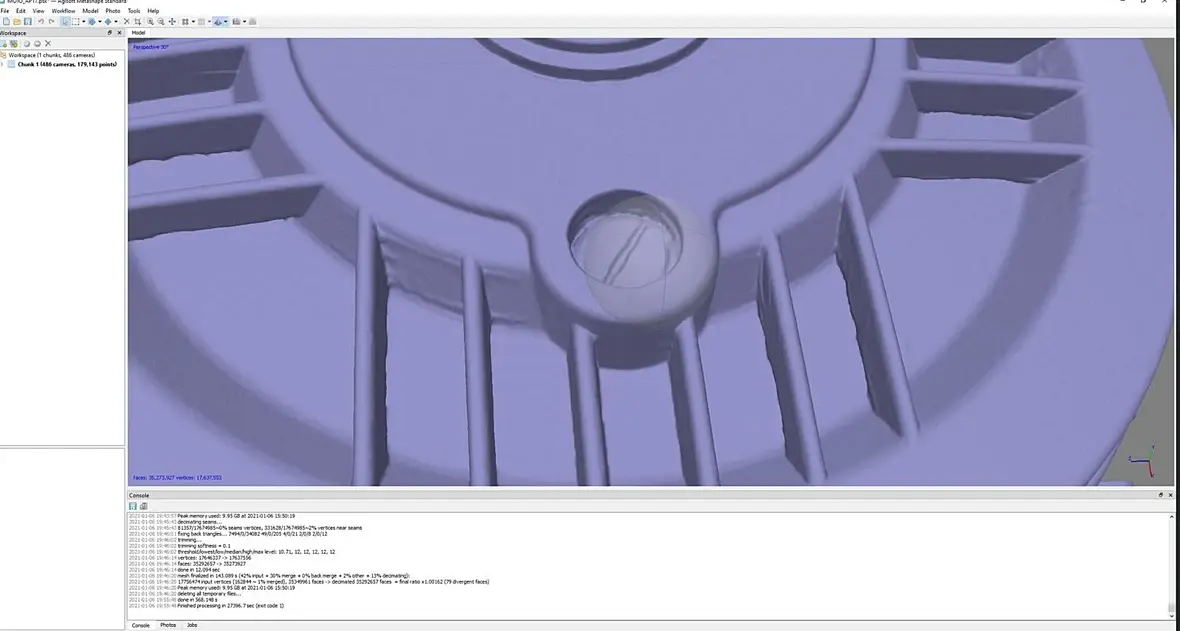Select the Rectangle Selection tool

(x=75, y=22)
